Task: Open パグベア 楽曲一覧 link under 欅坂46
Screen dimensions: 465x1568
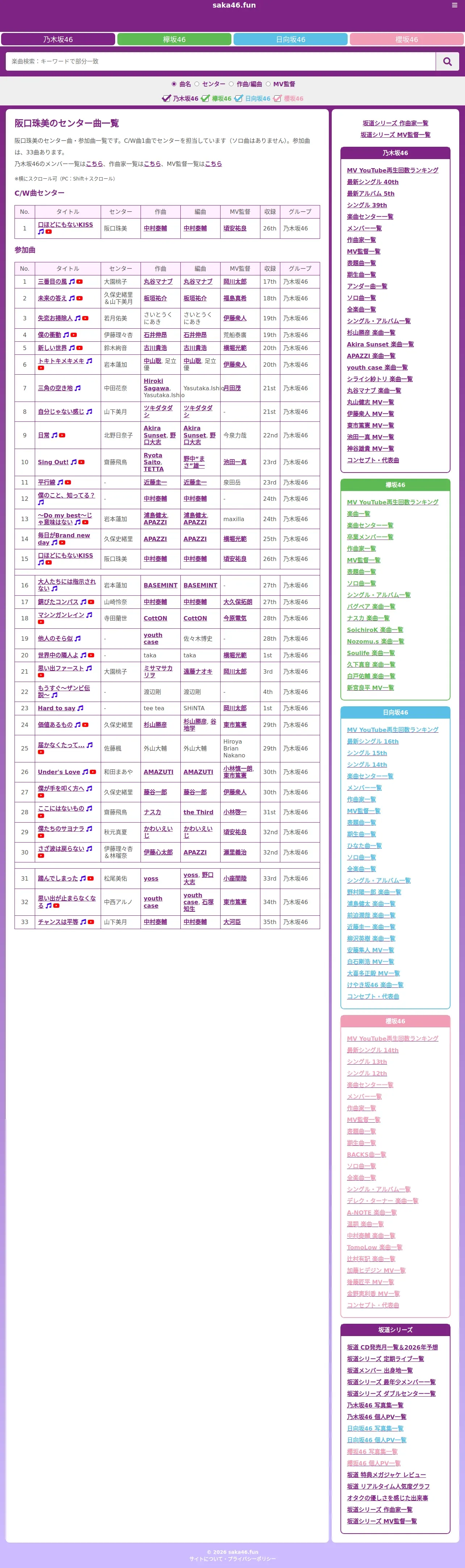Action: pyautogui.click(x=371, y=607)
